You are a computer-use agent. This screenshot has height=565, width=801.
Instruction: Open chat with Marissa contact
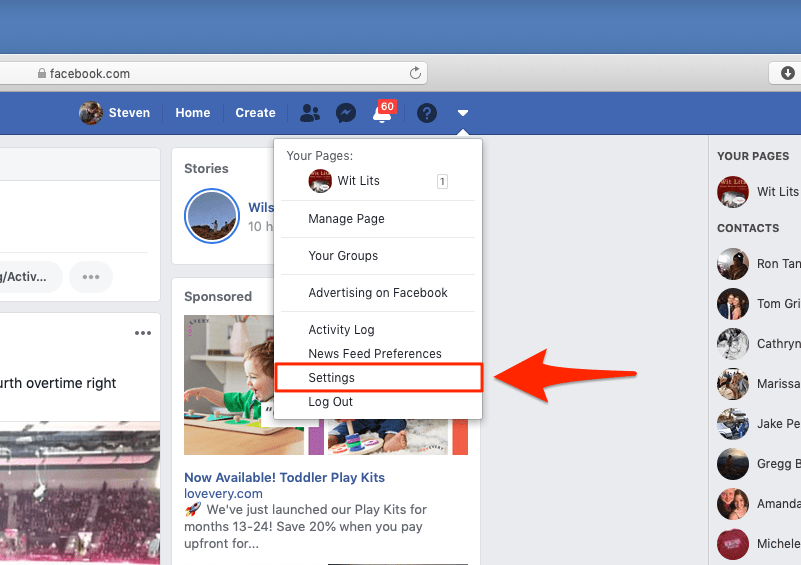point(759,384)
